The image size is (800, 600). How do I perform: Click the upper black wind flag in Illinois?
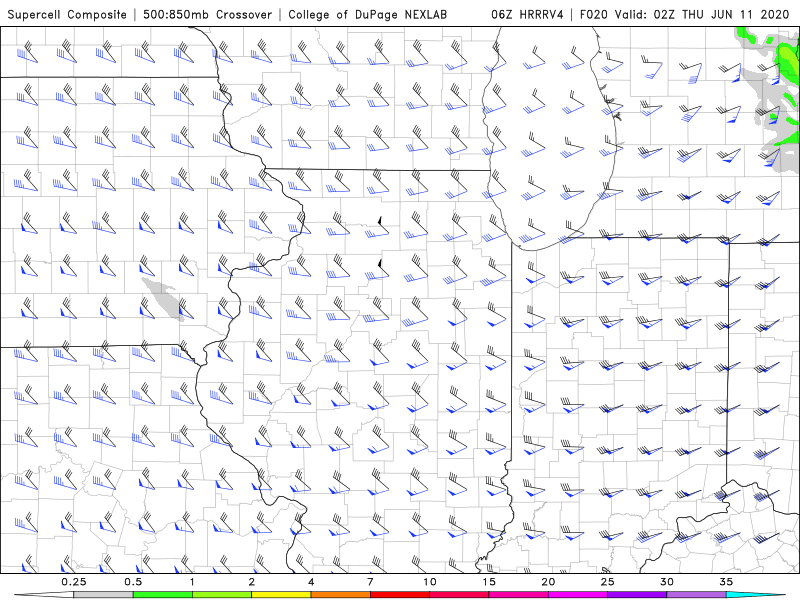380,221
